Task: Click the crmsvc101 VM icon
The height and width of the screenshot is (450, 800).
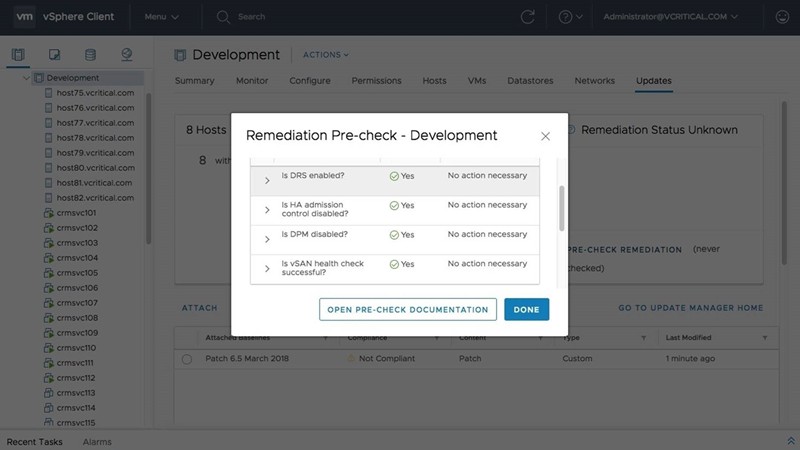Action: tap(48, 213)
